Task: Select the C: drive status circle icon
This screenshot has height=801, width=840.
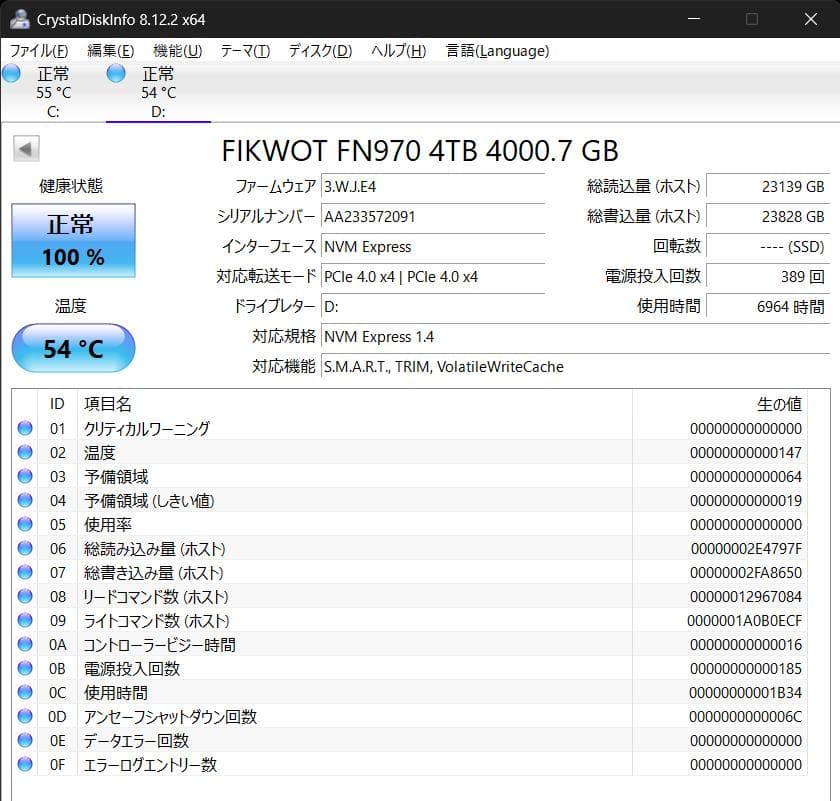Action: (11, 73)
